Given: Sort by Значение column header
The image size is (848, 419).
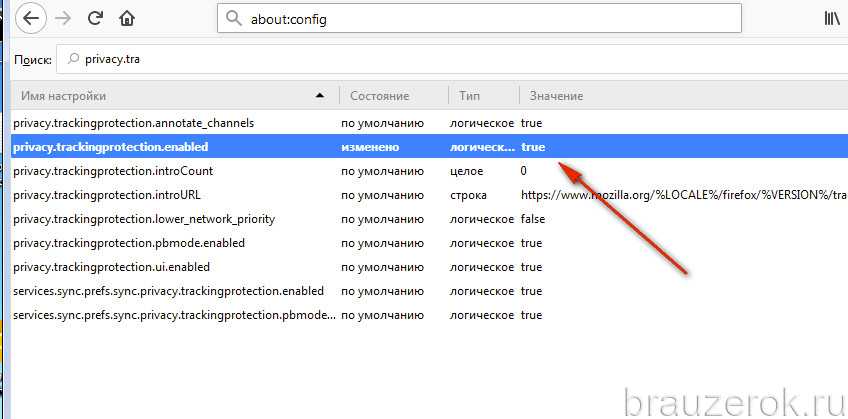Looking at the screenshot, I should coord(683,96).
